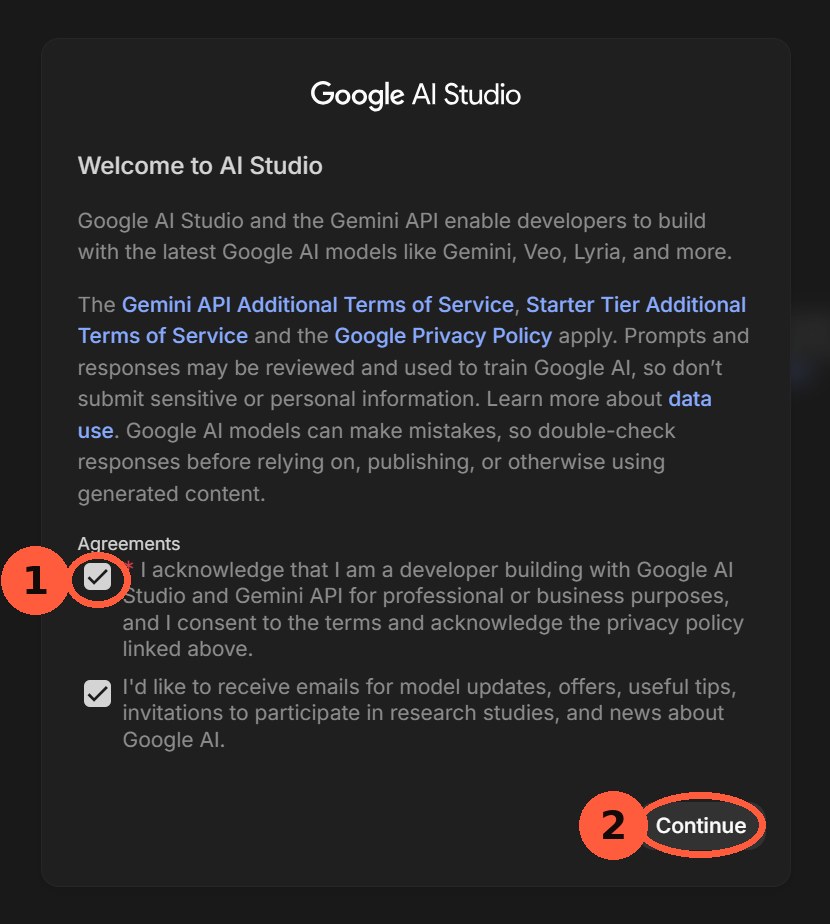Open Gemini API Additional Terms of Service link
Screen dimensions: 830x924
[x=318, y=305]
